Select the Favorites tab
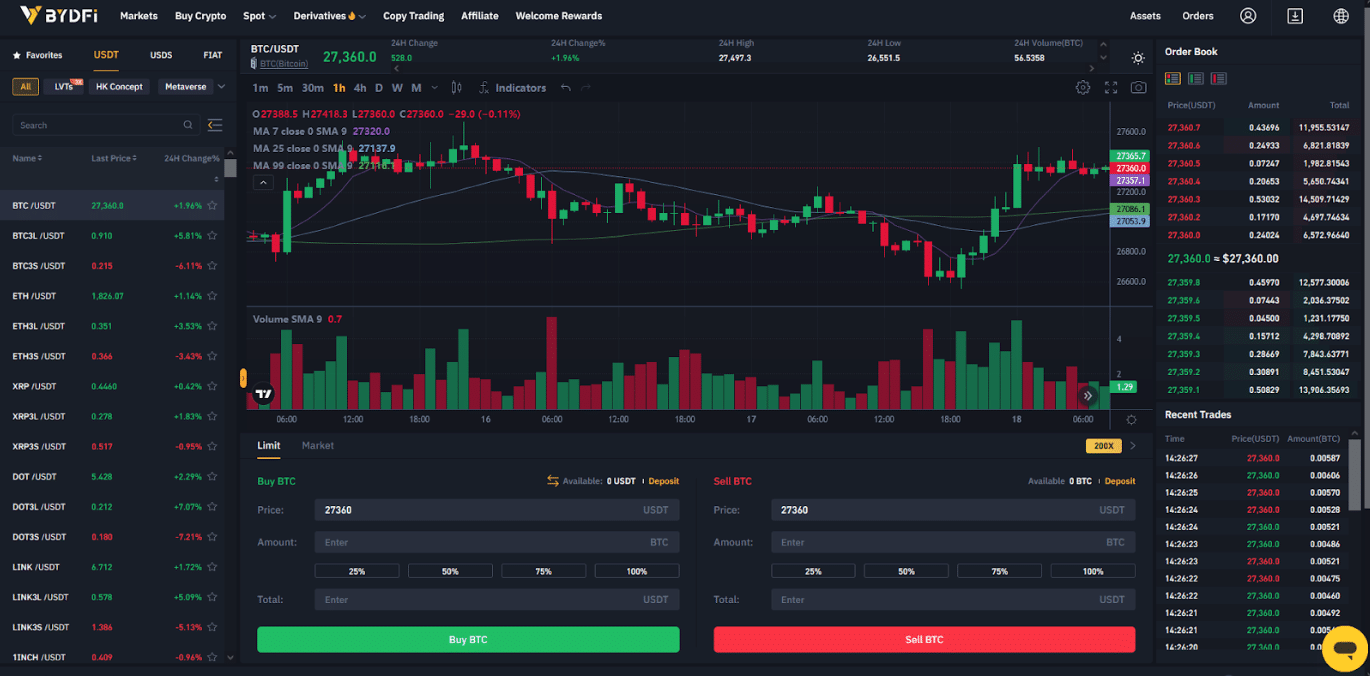 coord(37,55)
